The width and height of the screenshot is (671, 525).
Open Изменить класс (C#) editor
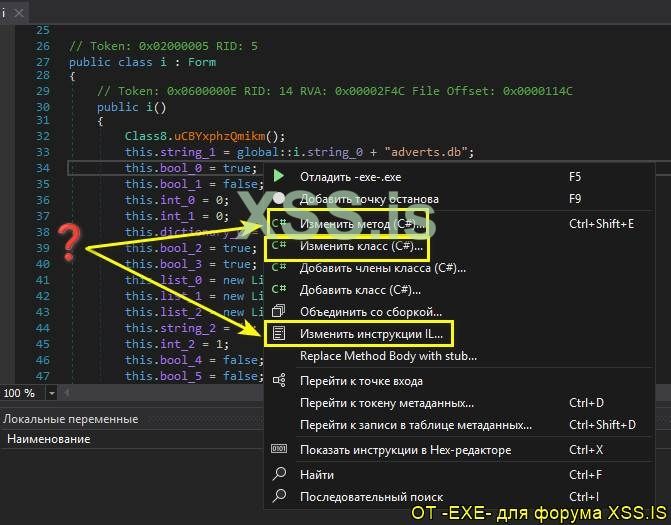click(459, 246)
